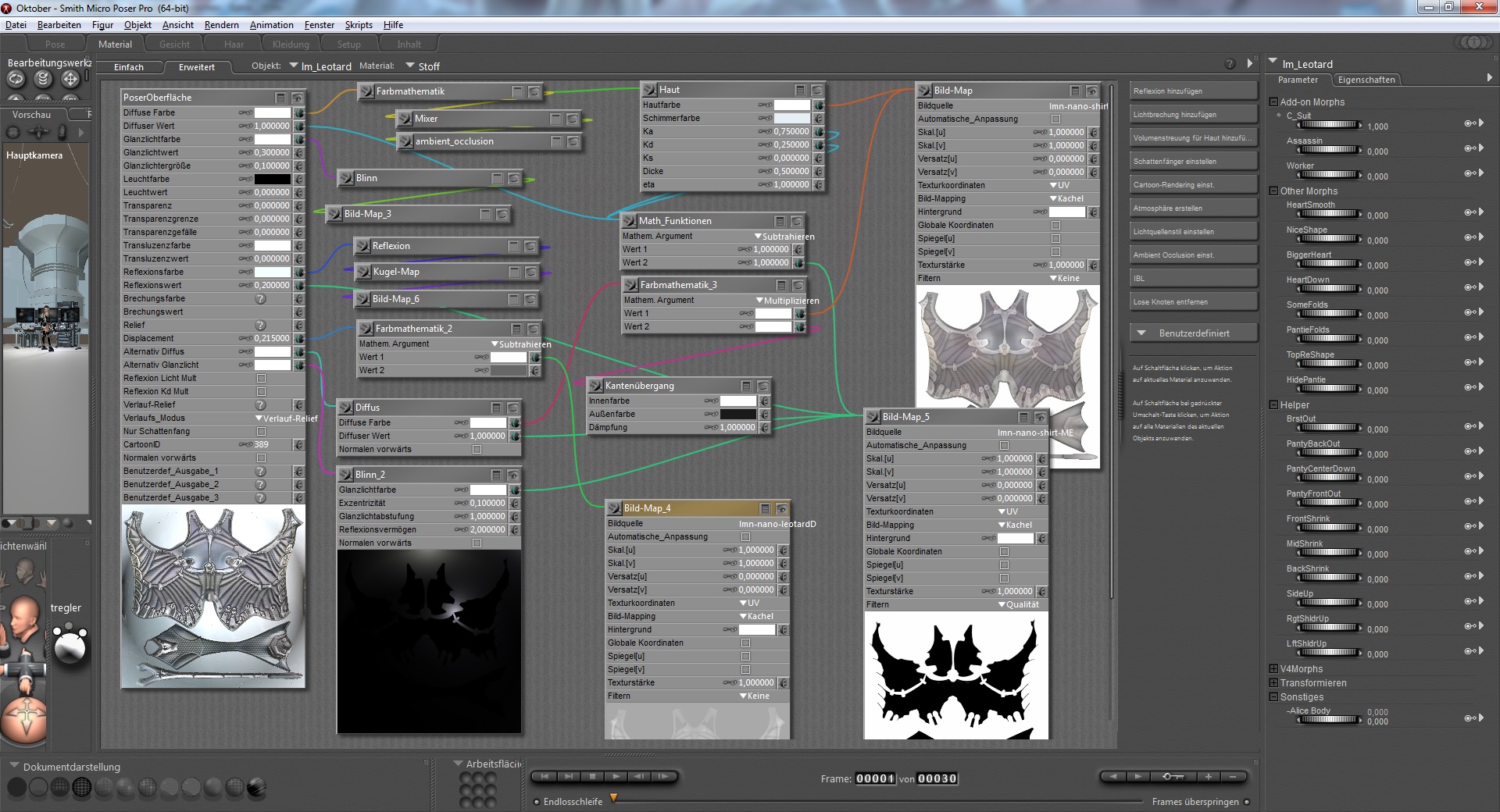Click the add keyframe plus button

tap(1208, 776)
